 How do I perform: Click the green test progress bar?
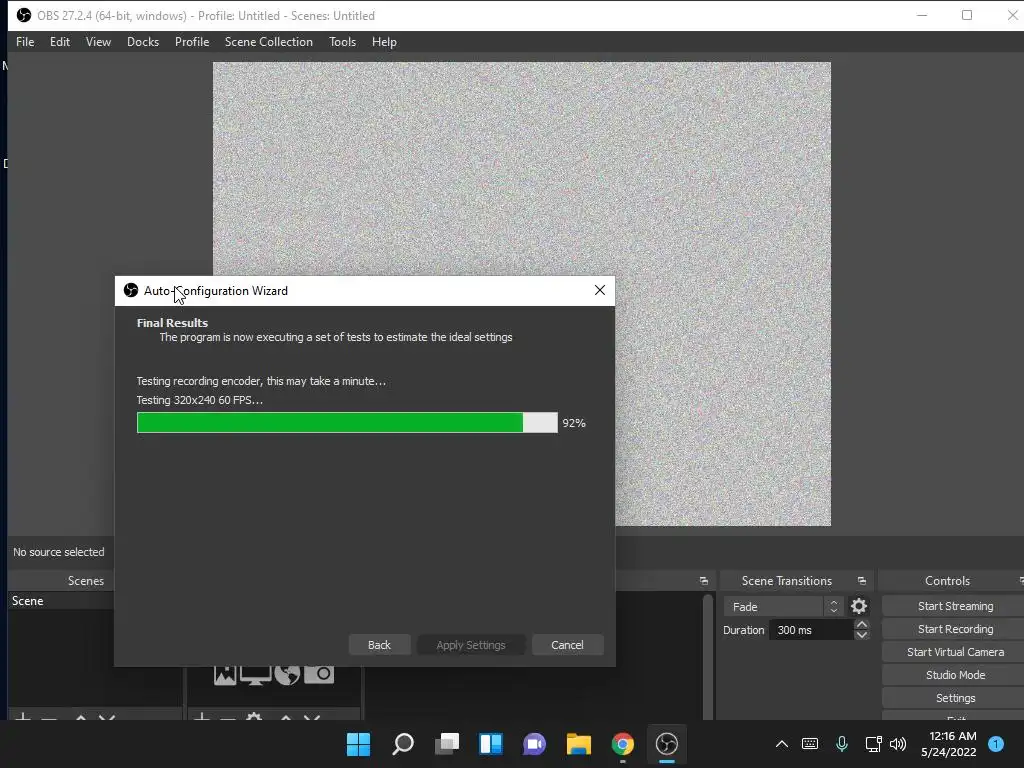tap(347, 423)
